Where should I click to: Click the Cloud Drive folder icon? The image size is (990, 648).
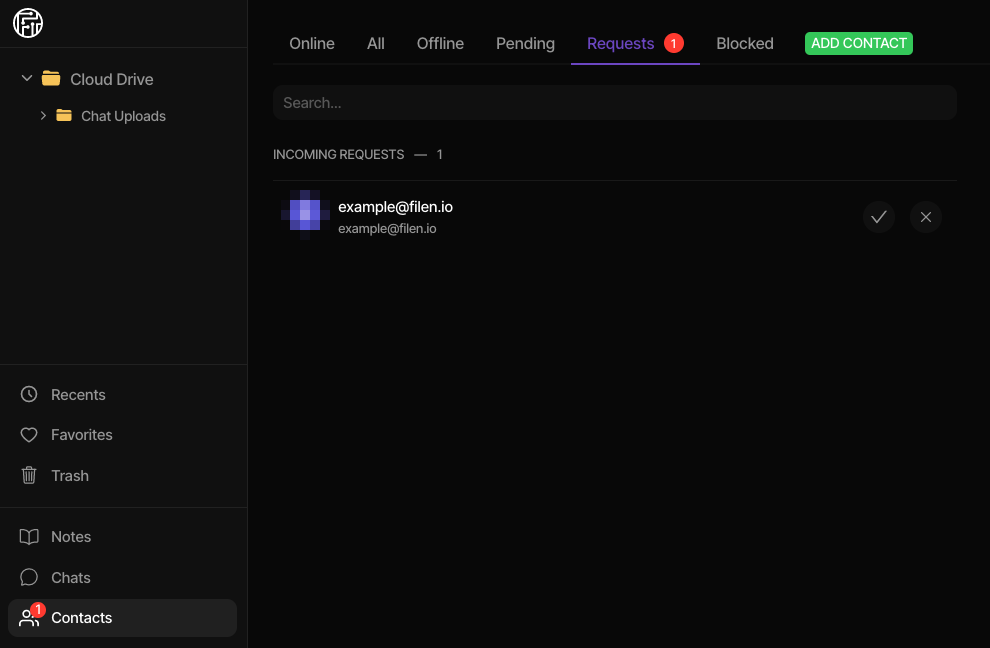click(x=51, y=78)
